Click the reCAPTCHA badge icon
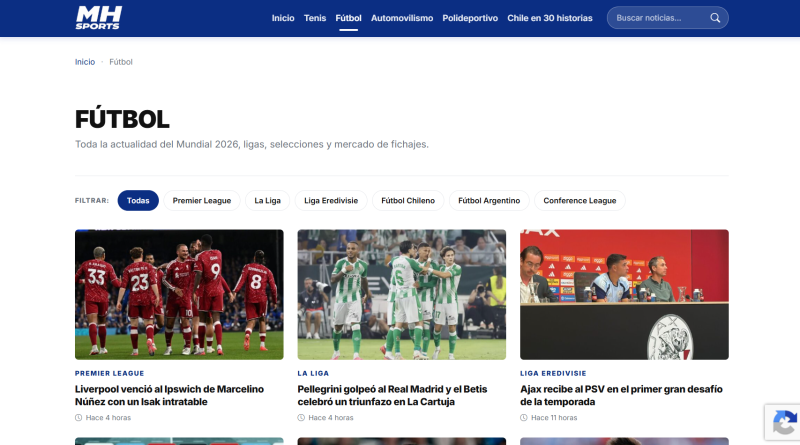 coord(784,423)
